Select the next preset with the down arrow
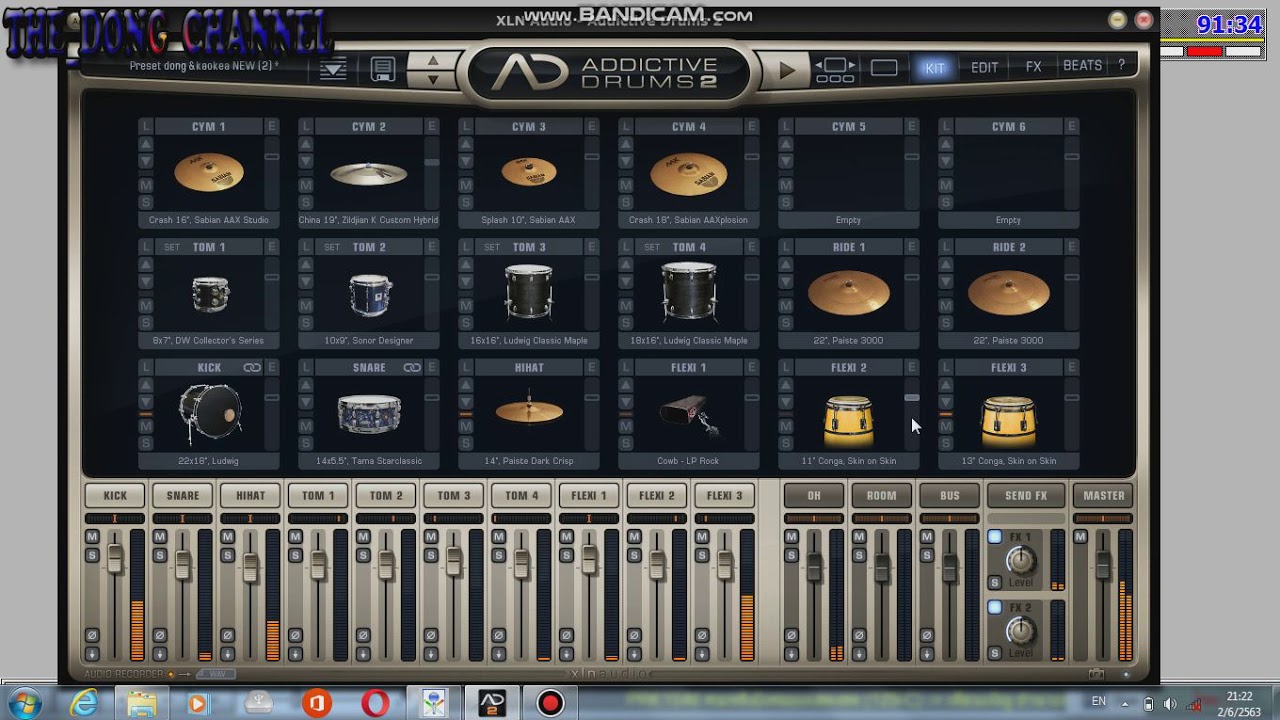The width and height of the screenshot is (1280, 720). 433,79
